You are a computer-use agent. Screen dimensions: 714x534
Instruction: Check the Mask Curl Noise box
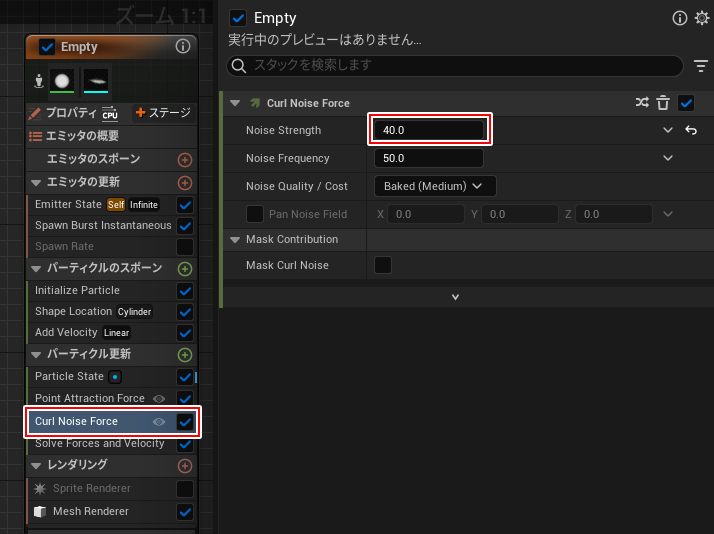click(382, 265)
